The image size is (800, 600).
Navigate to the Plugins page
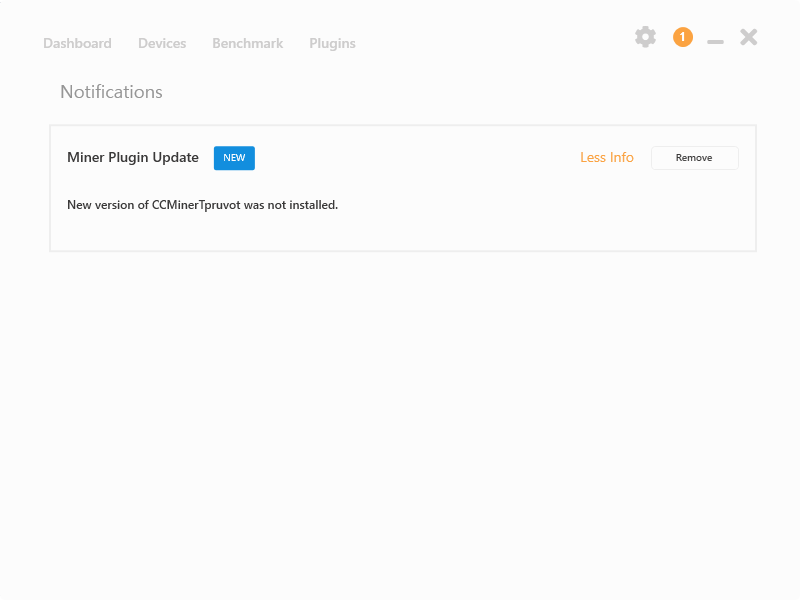tap(332, 43)
